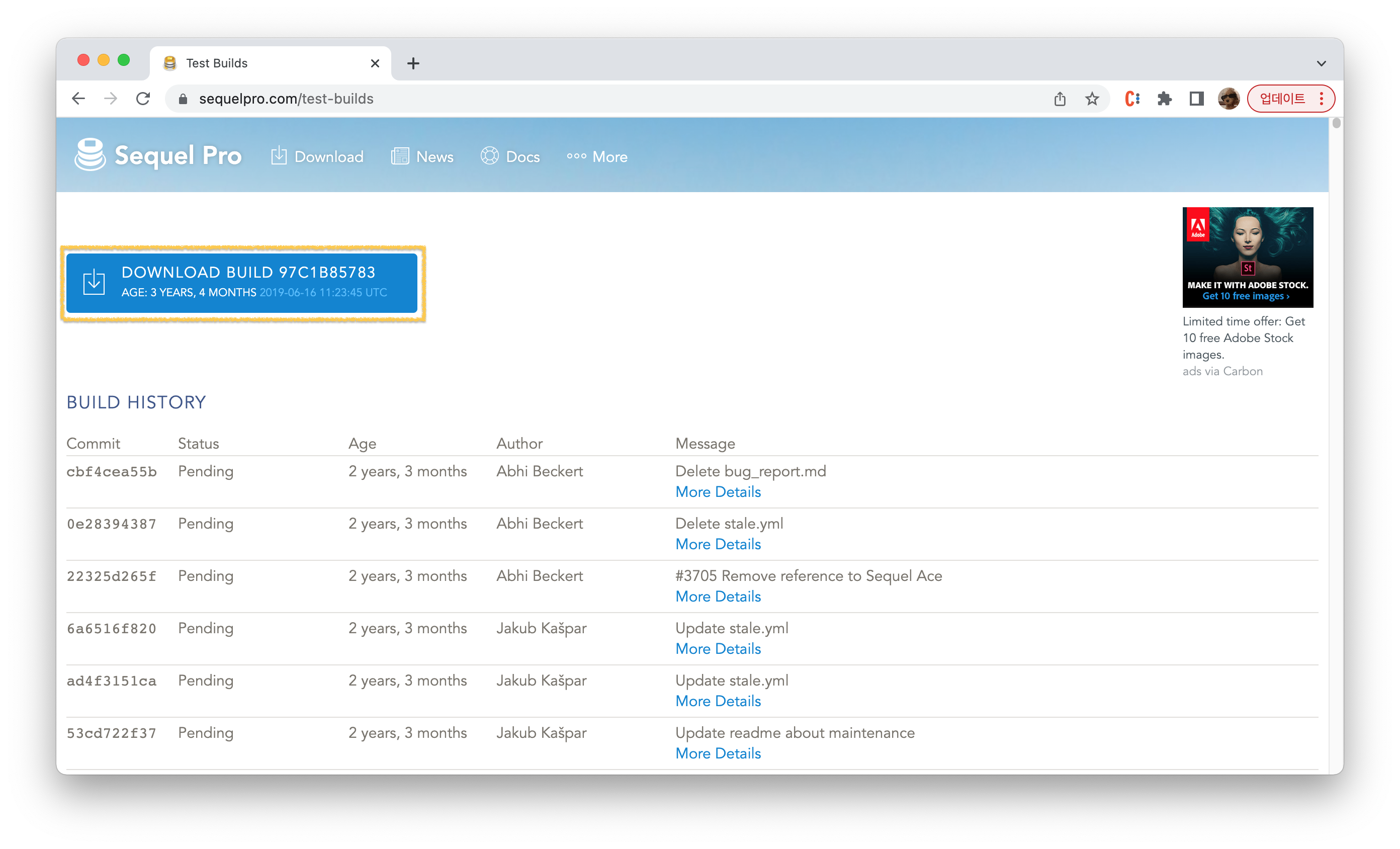1400x849 pixels.
Task: Open More Details for Update readme commit
Action: point(718,753)
